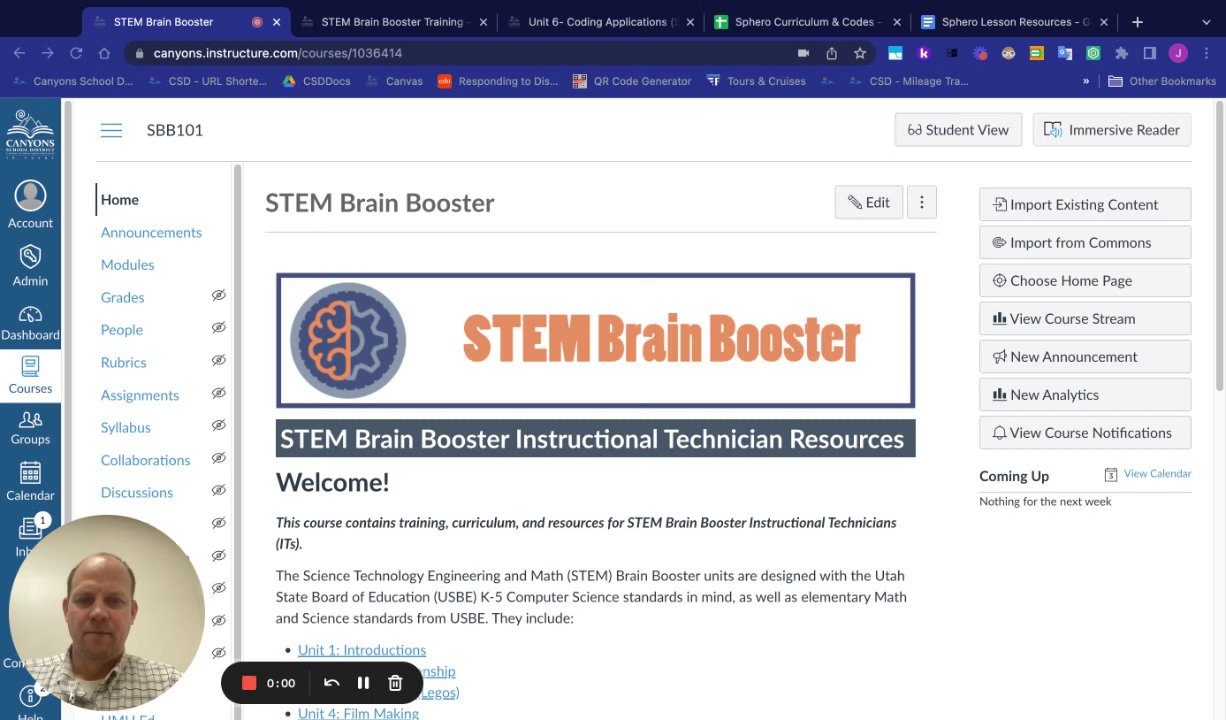Create a New Announcement
This screenshot has height=720, width=1226.
(x=1085, y=356)
